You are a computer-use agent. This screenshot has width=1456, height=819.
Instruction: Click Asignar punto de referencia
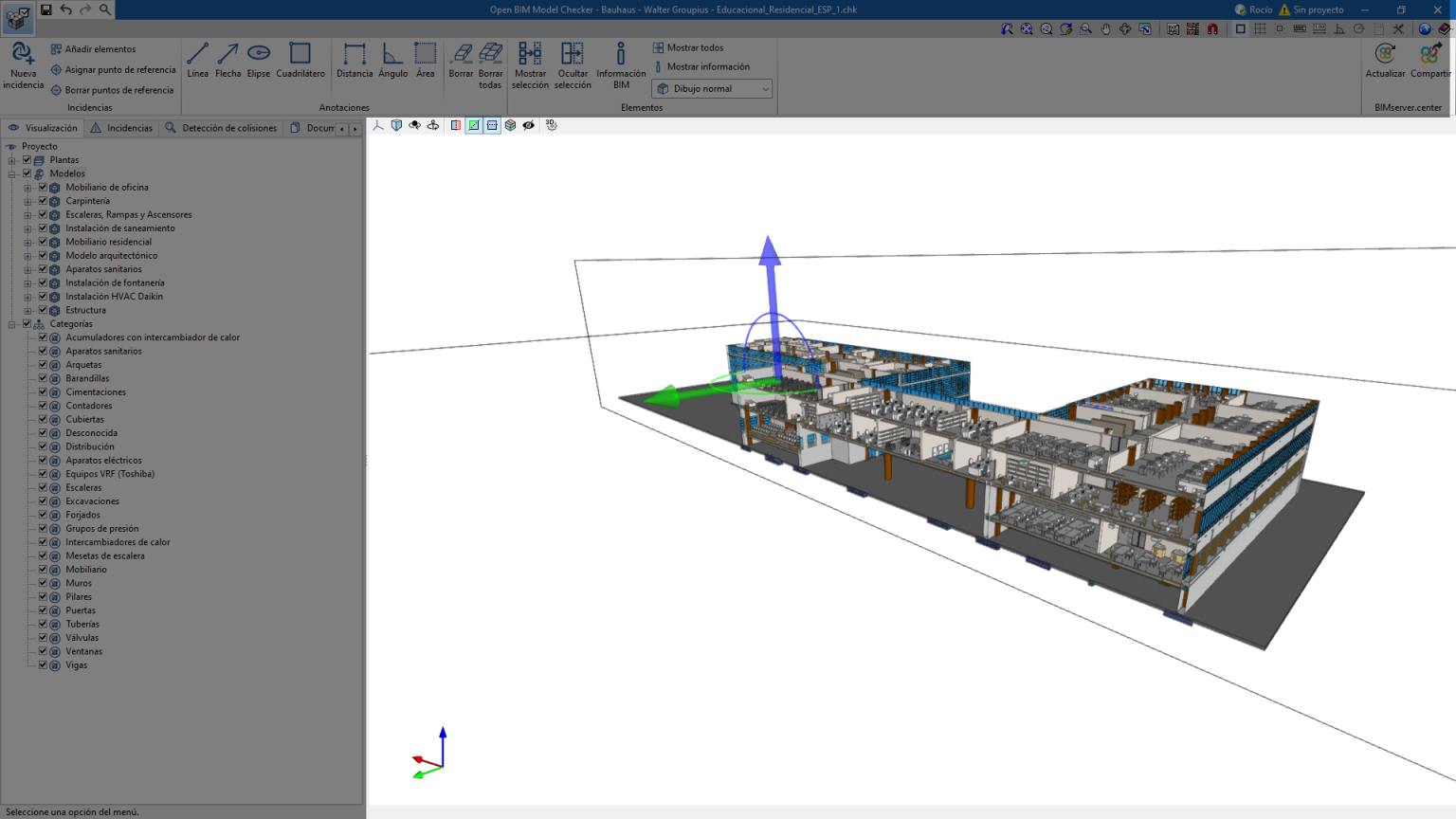(113, 70)
